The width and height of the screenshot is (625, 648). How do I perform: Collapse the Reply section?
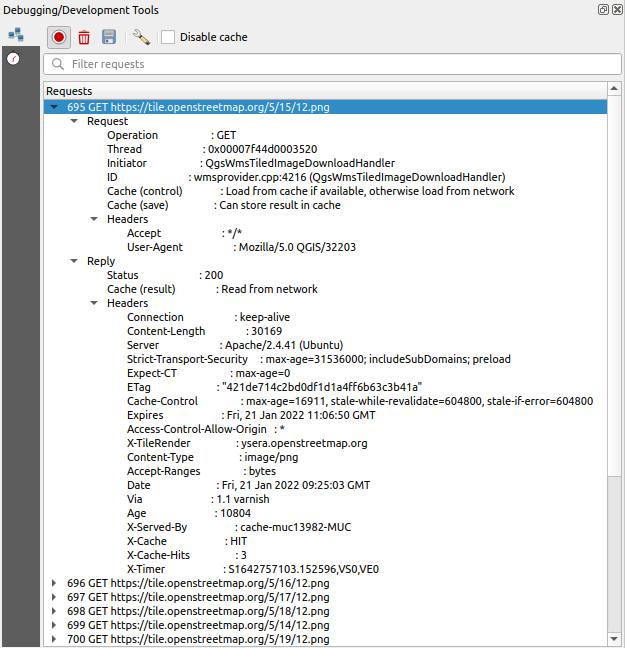coord(74,261)
